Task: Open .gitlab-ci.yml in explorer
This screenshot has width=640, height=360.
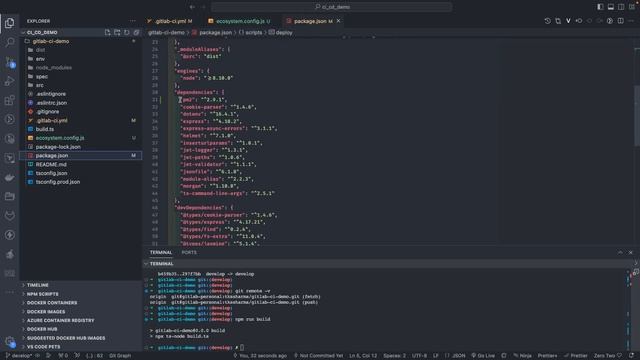Action: coord(81,120)
